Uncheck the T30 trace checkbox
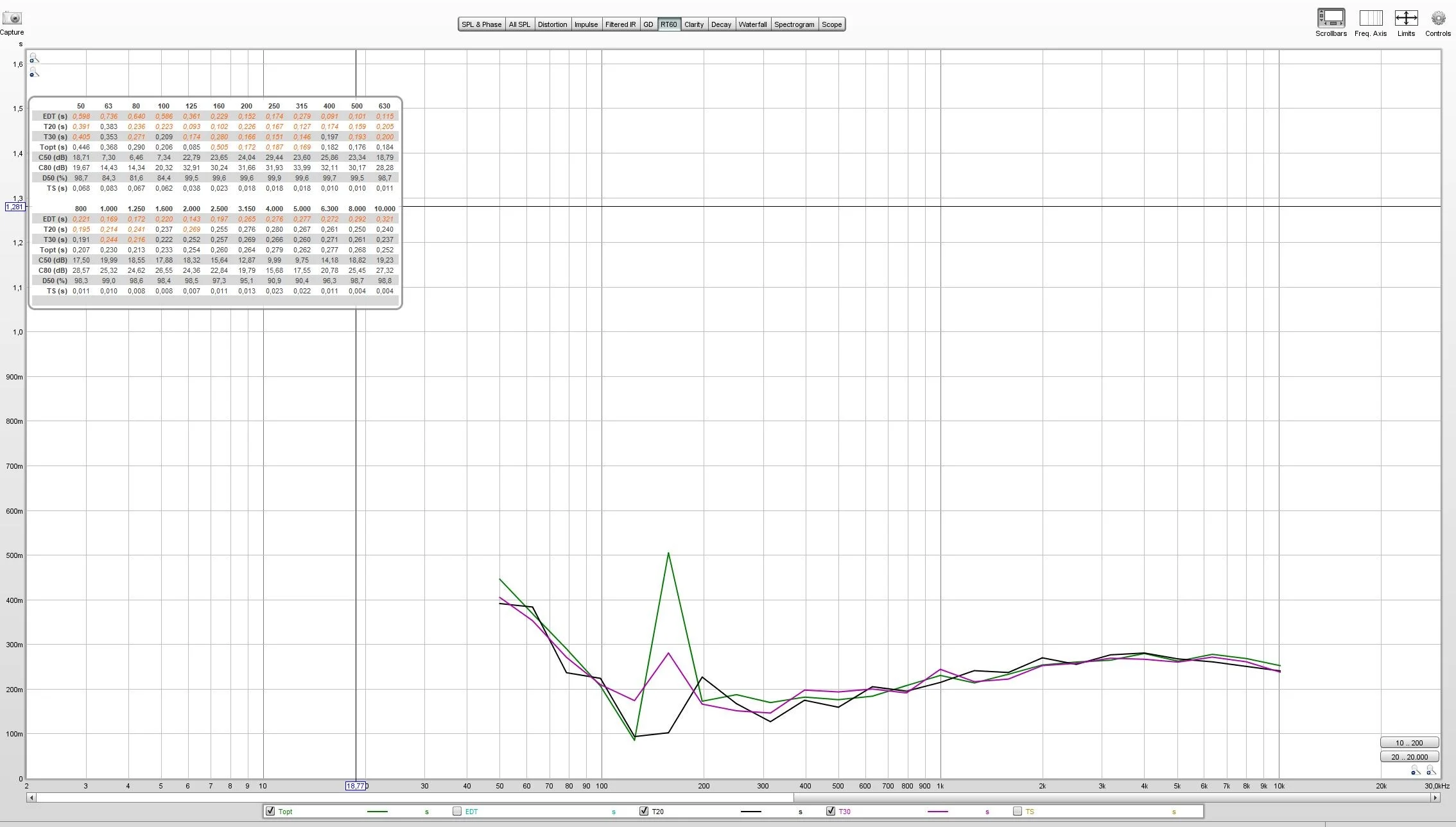This screenshot has width=1456, height=827. click(x=831, y=811)
